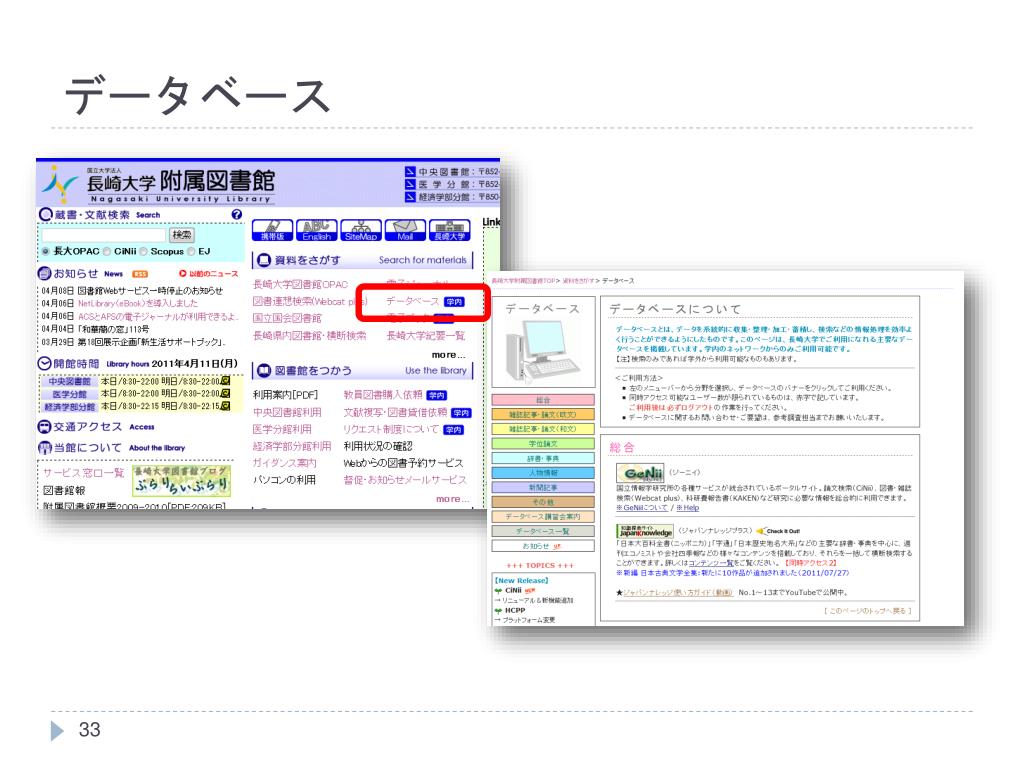The height and width of the screenshot is (768, 1024).
Task: Open the 教員図書購入依頼 link
Action: pyautogui.click(x=383, y=395)
